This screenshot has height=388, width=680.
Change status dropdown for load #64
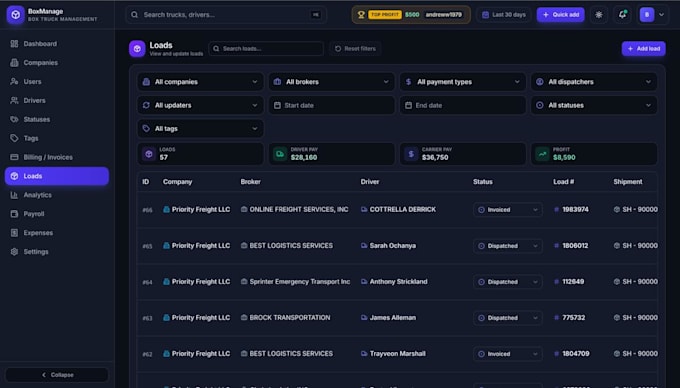coord(507,282)
